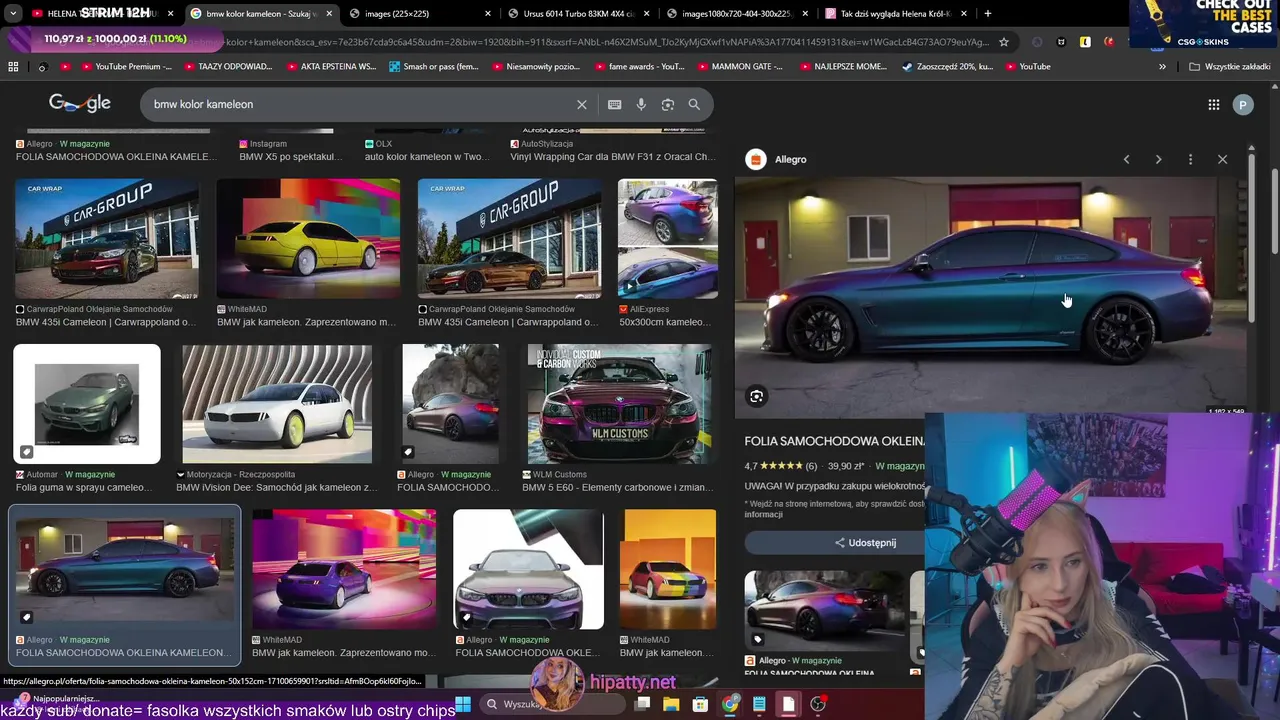
Task: Open the Smash or pass bookmark
Action: 434,66
